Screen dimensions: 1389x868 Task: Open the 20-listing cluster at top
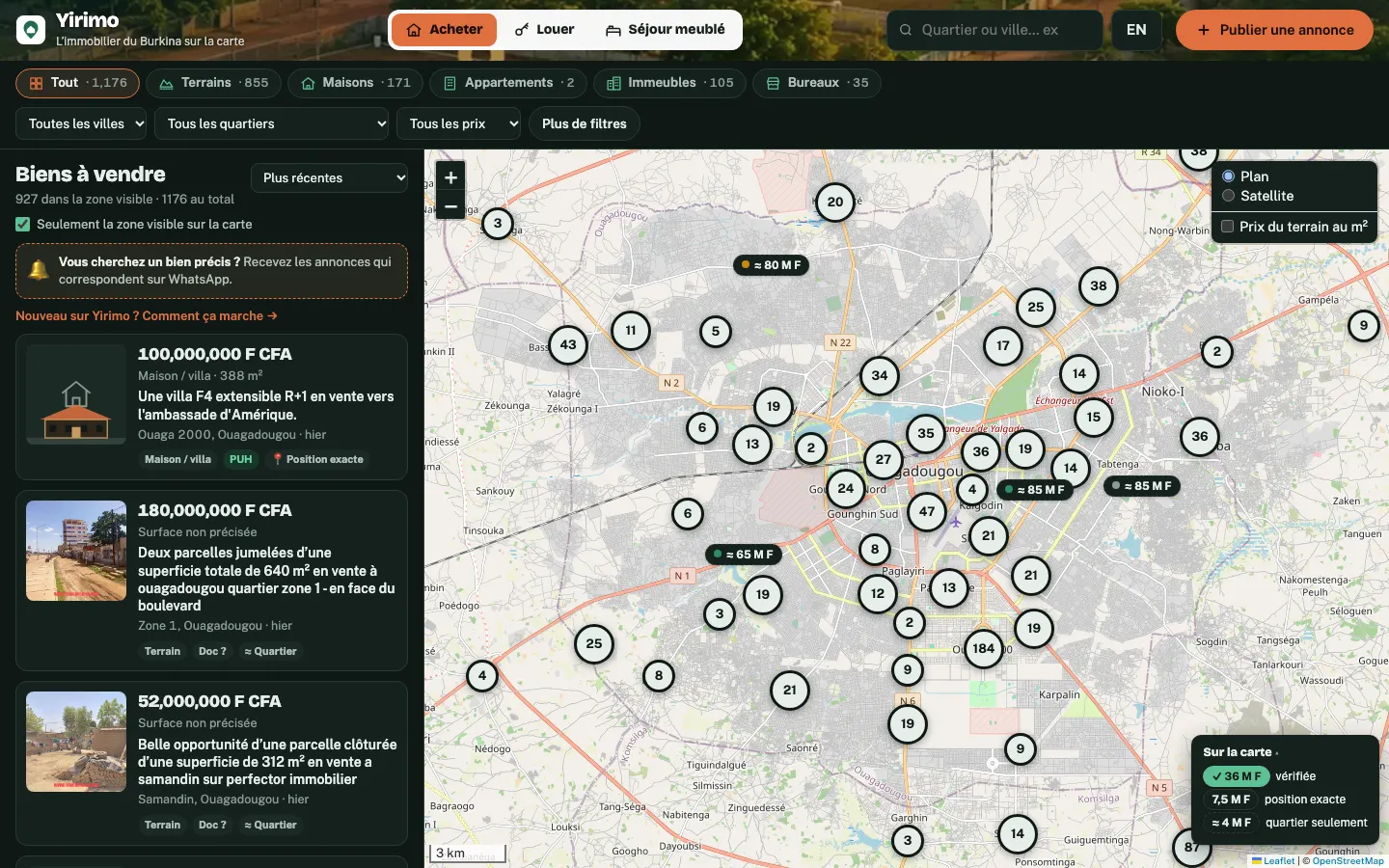pyautogui.click(x=835, y=203)
